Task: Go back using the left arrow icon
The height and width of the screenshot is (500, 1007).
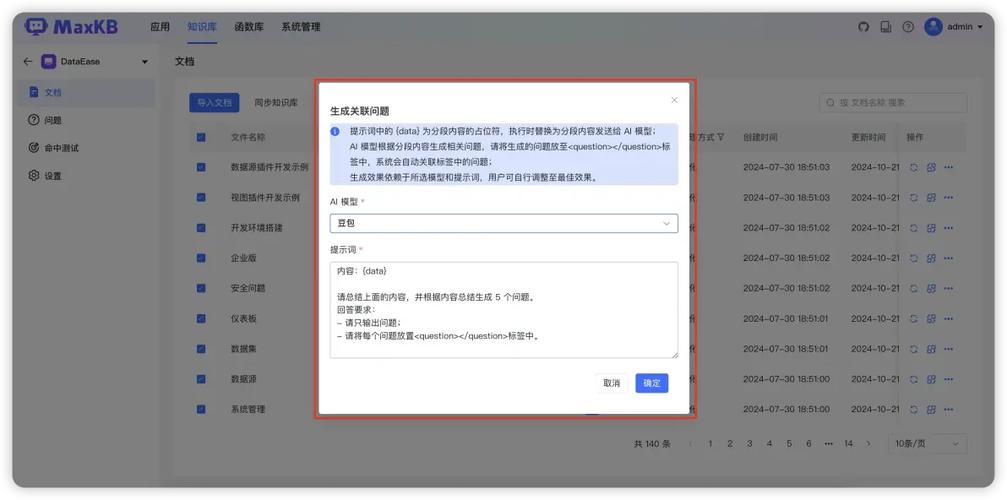Action: pos(28,62)
